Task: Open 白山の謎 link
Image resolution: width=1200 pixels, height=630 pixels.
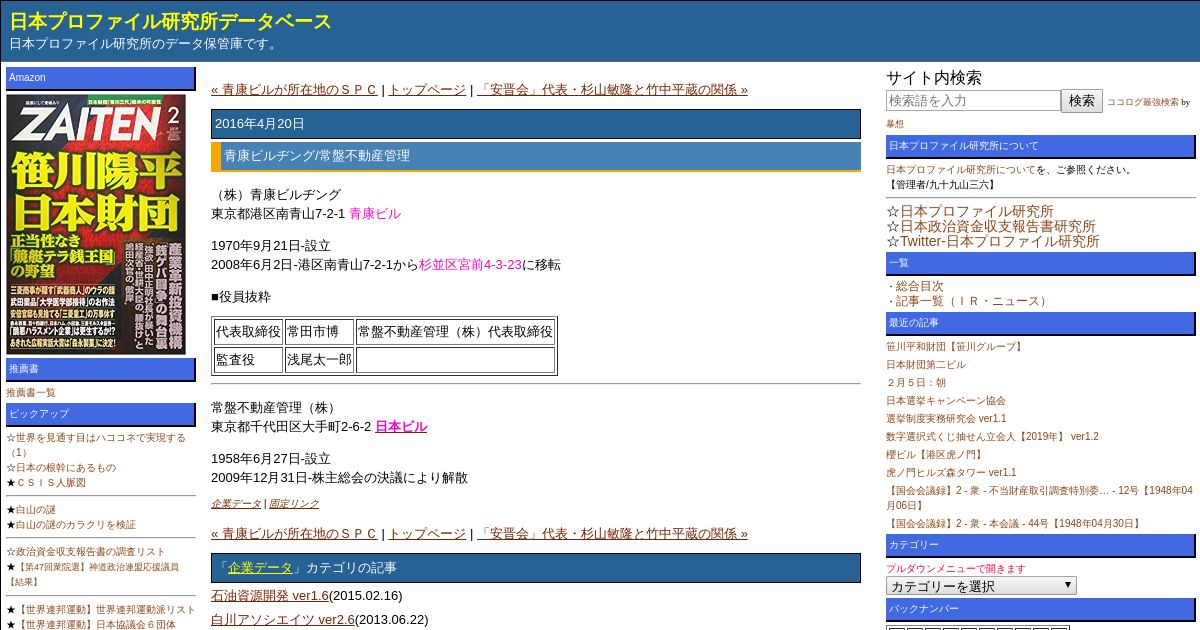Action: tap(36, 509)
